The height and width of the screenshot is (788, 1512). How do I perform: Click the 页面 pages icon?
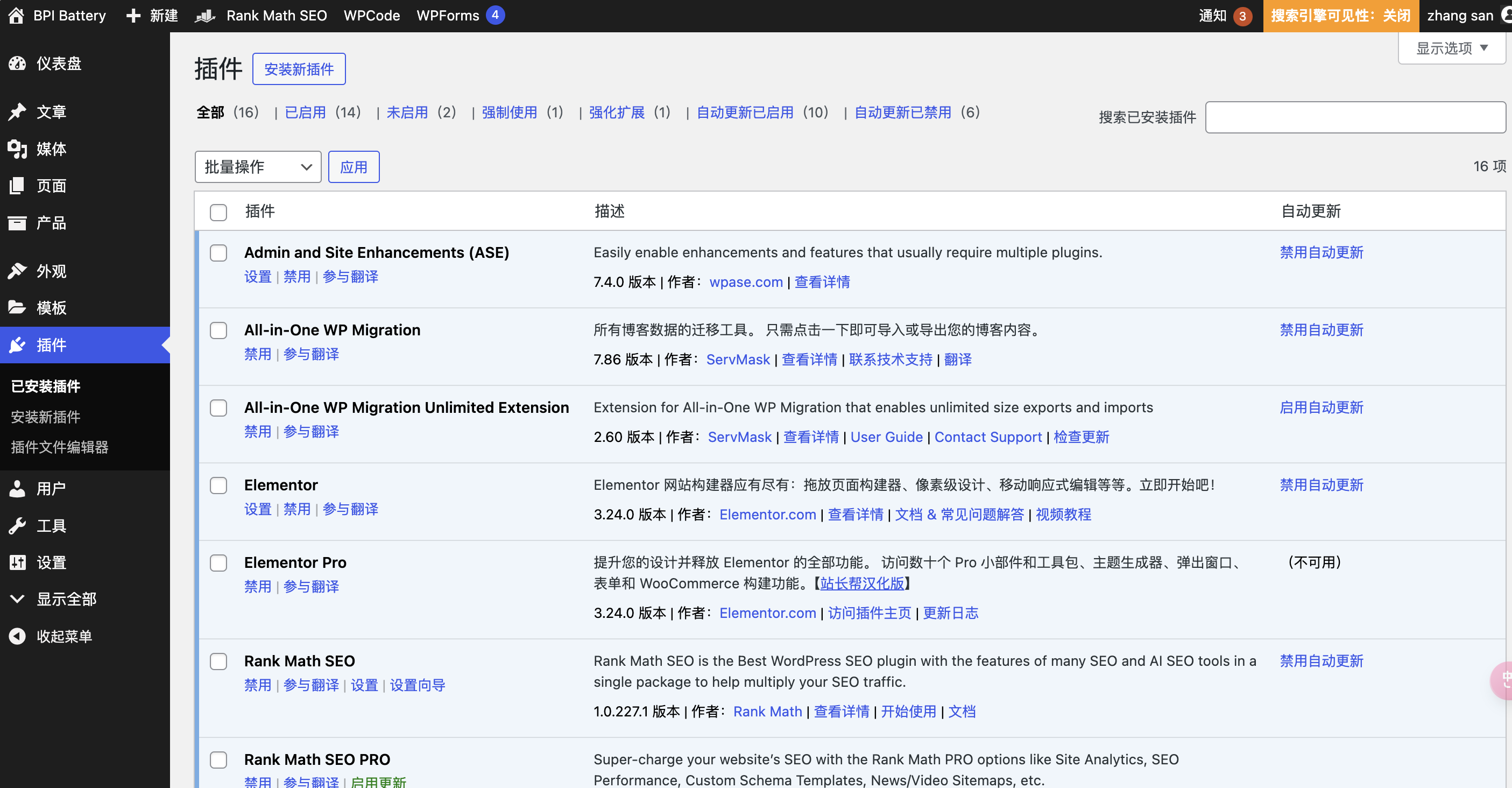coord(18,186)
